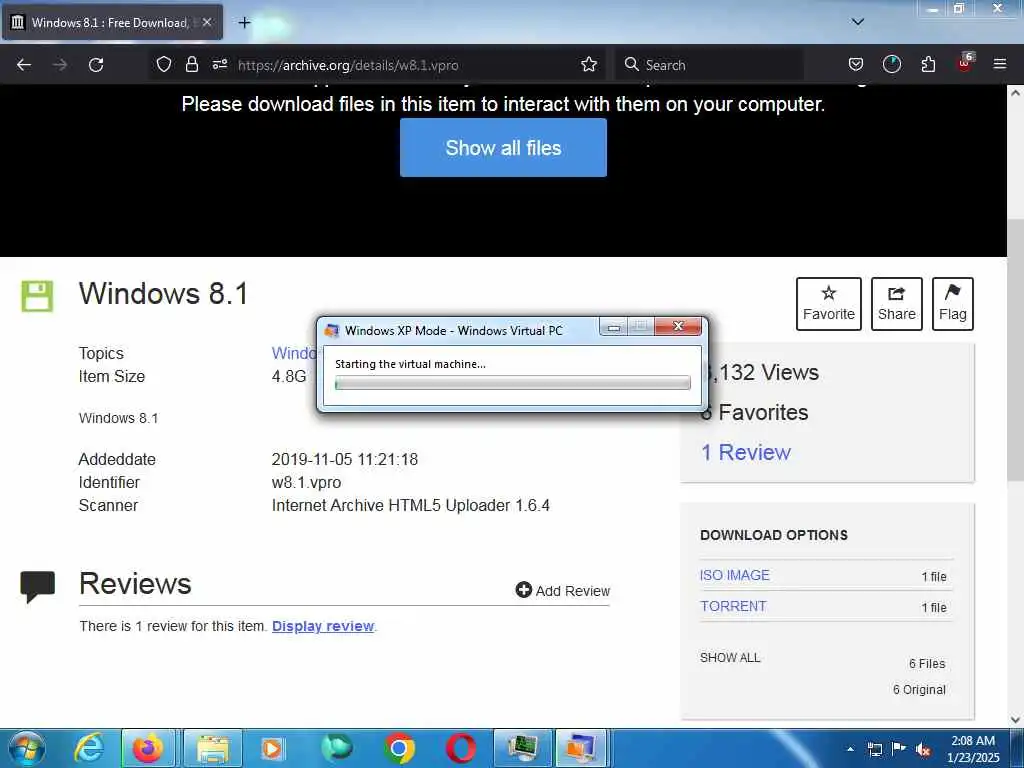Launch Opera browser from taskbar
This screenshot has width=1024, height=768.
(x=460, y=748)
